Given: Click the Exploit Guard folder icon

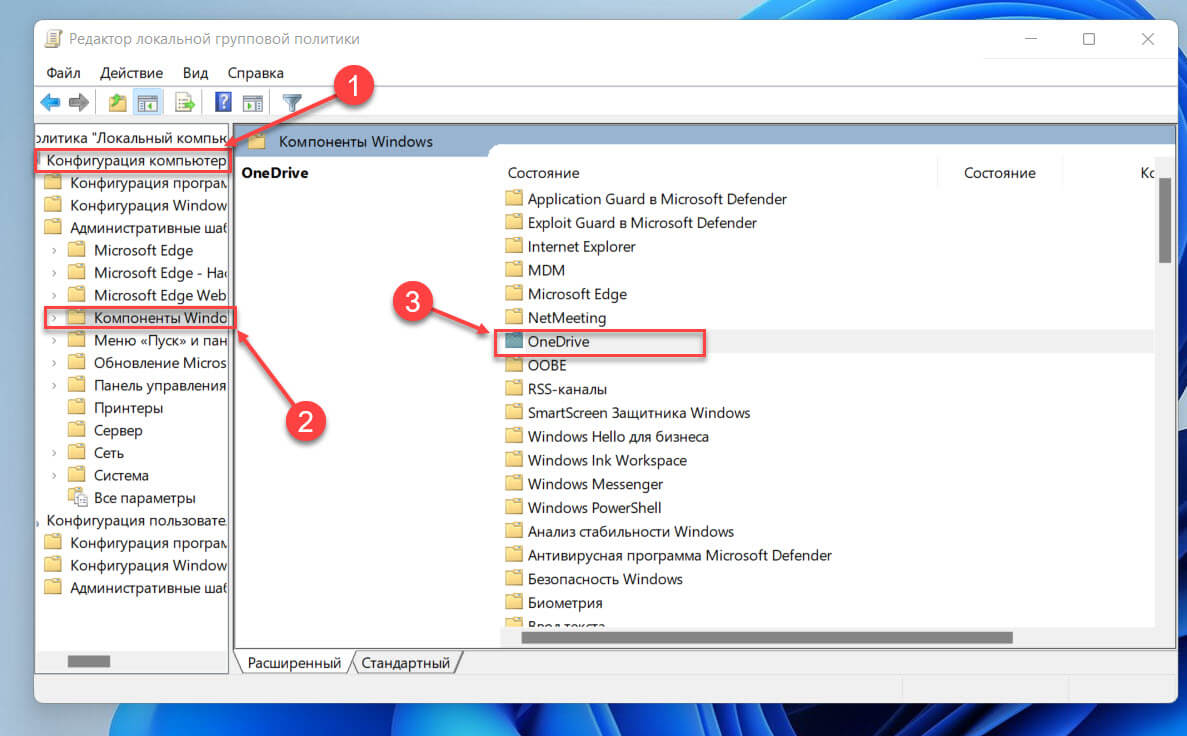Looking at the screenshot, I should 514,222.
